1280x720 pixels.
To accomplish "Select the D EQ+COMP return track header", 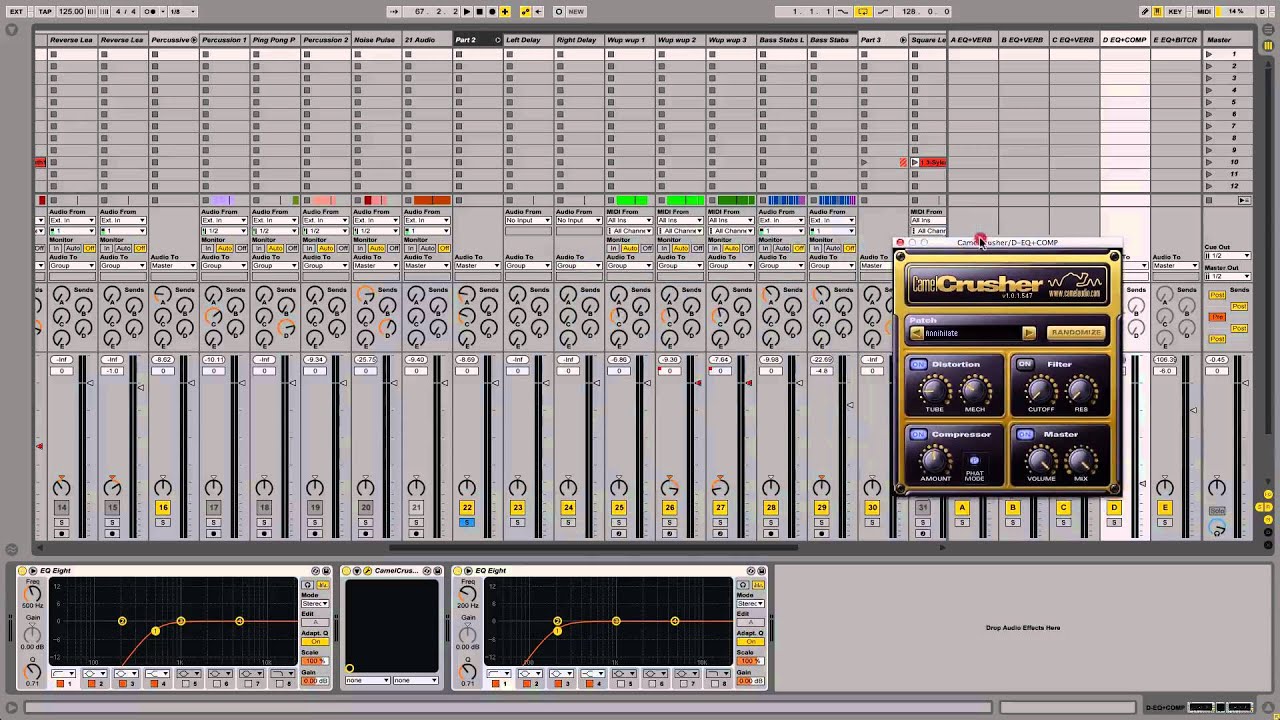I will 1124,40.
